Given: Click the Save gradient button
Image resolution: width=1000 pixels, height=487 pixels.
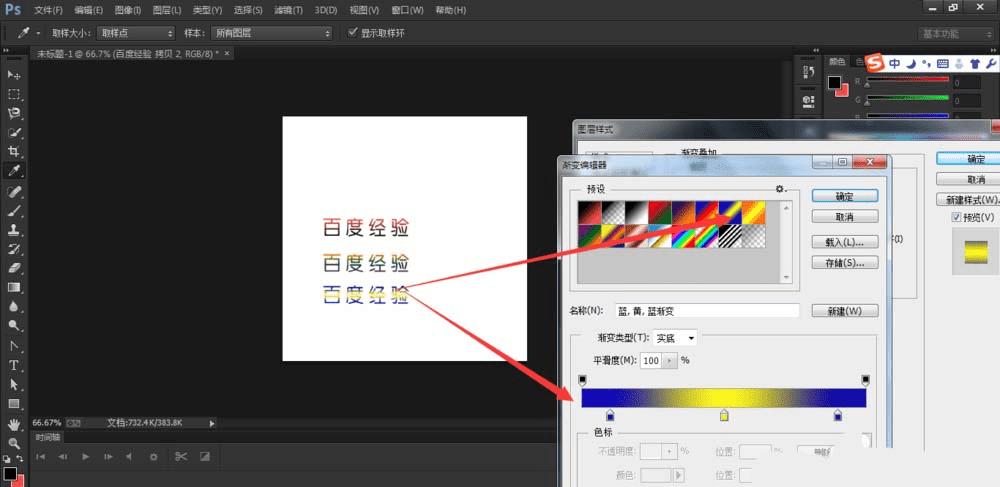Looking at the screenshot, I should (x=844, y=263).
